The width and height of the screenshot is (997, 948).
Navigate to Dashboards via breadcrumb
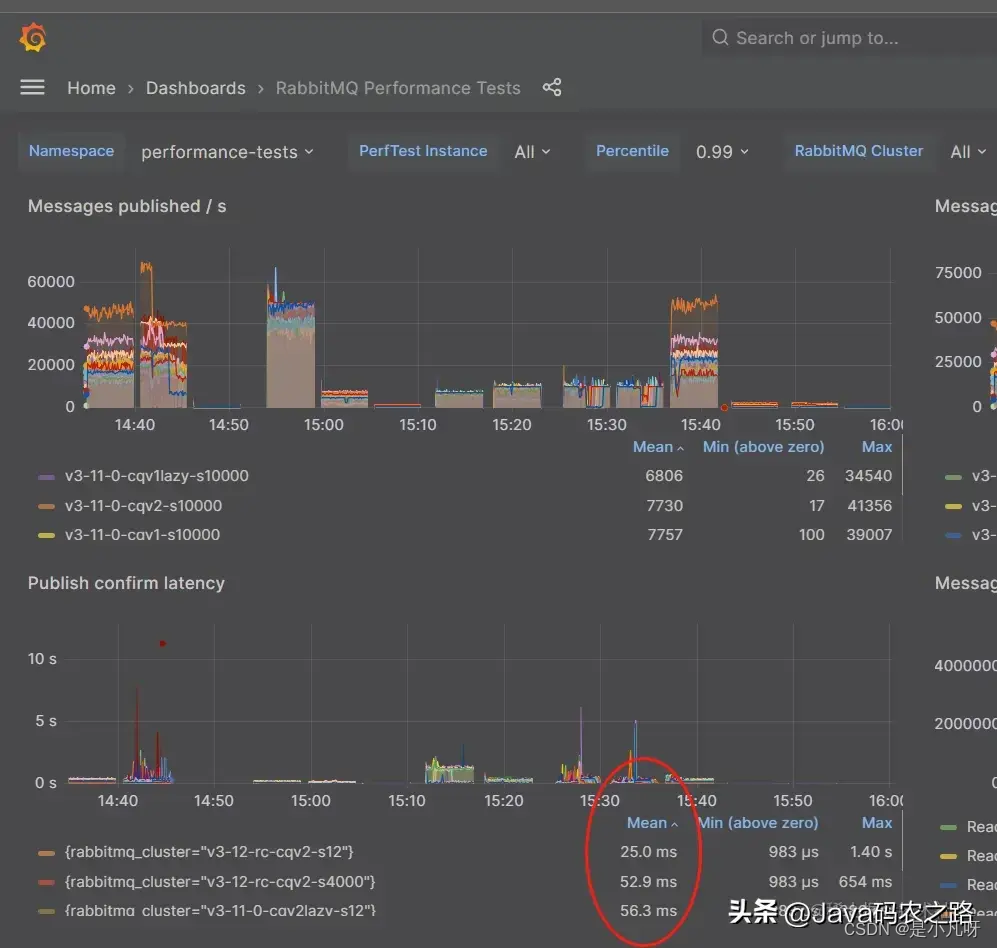point(195,87)
